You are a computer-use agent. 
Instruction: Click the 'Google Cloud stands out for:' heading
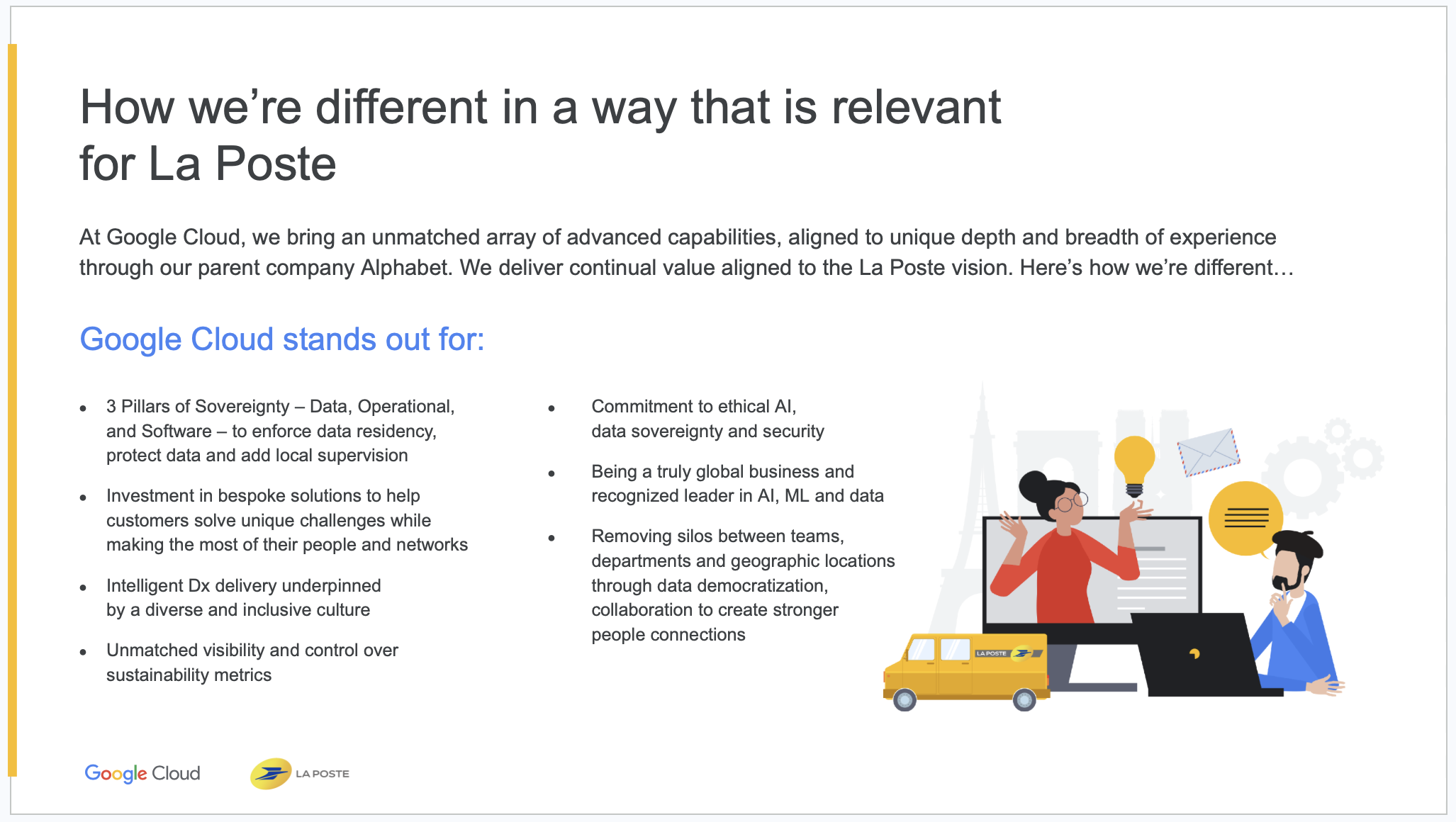(282, 339)
